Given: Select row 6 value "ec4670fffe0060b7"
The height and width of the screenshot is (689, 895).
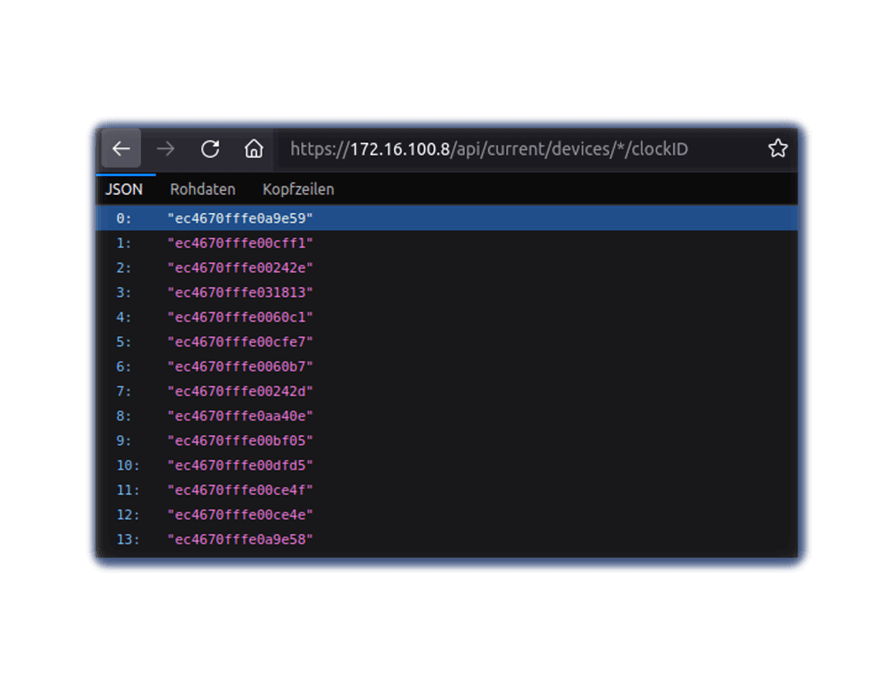Looking at the screenshot, I should 240,366.
